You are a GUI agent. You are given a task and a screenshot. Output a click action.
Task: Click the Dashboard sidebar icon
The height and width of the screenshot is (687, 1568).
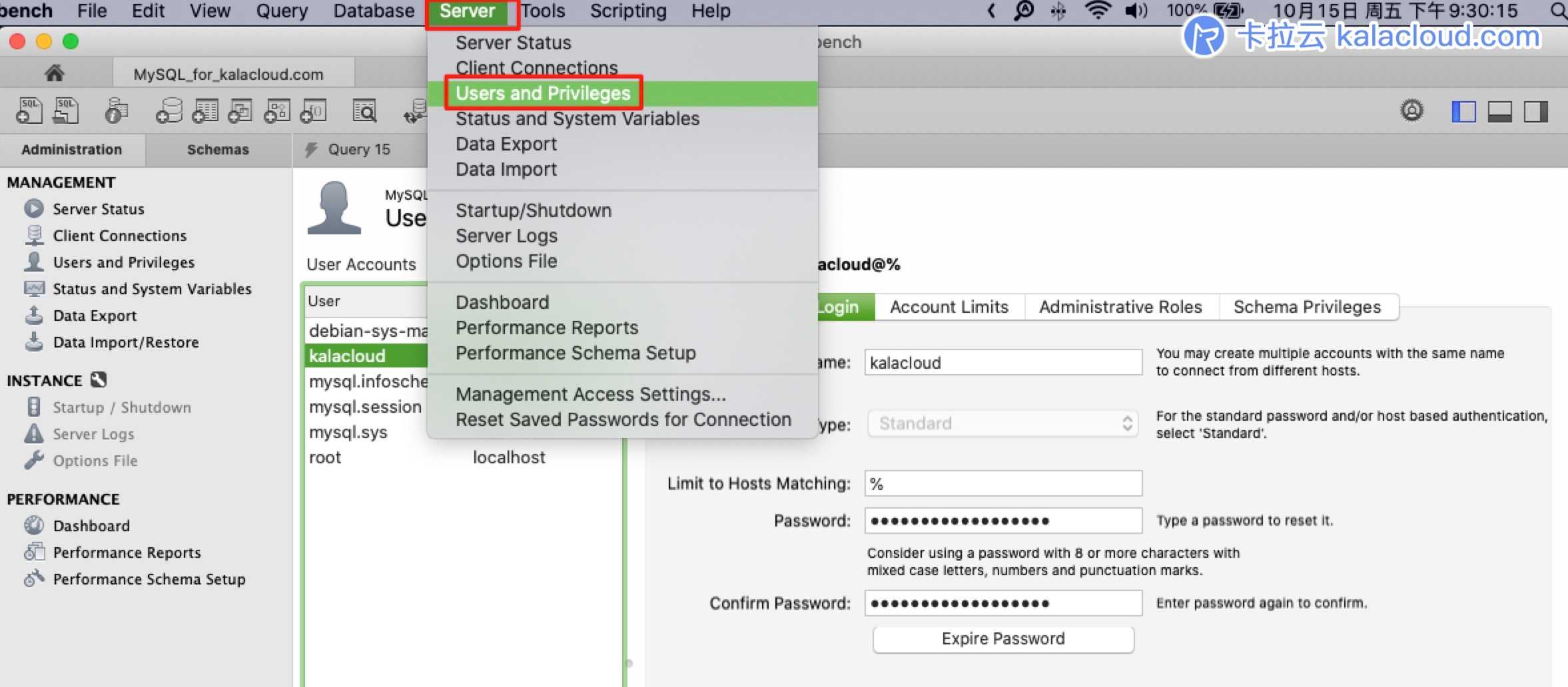(34, 525)
